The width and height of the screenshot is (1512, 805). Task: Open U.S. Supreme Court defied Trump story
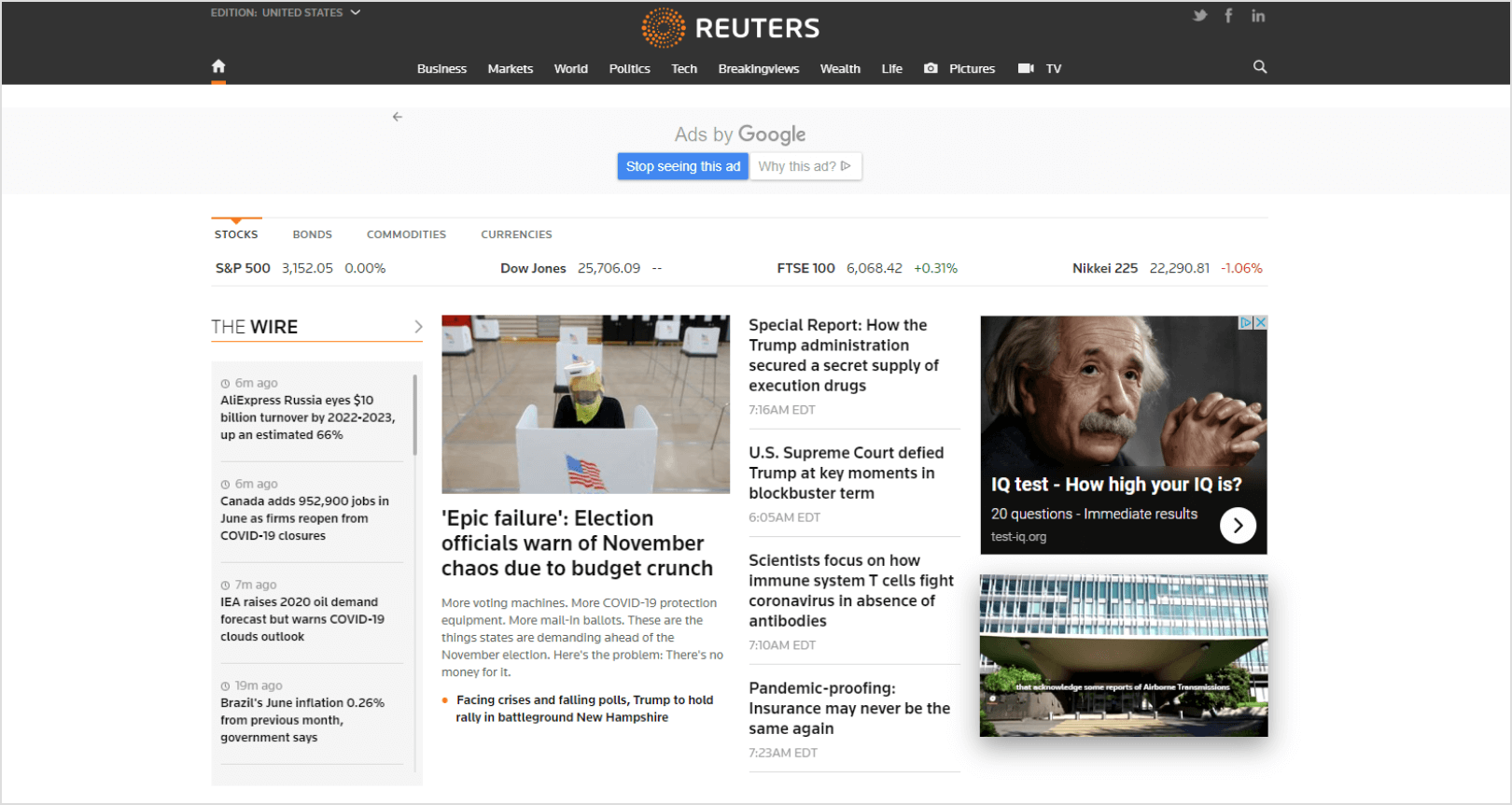tap(846, 473)
